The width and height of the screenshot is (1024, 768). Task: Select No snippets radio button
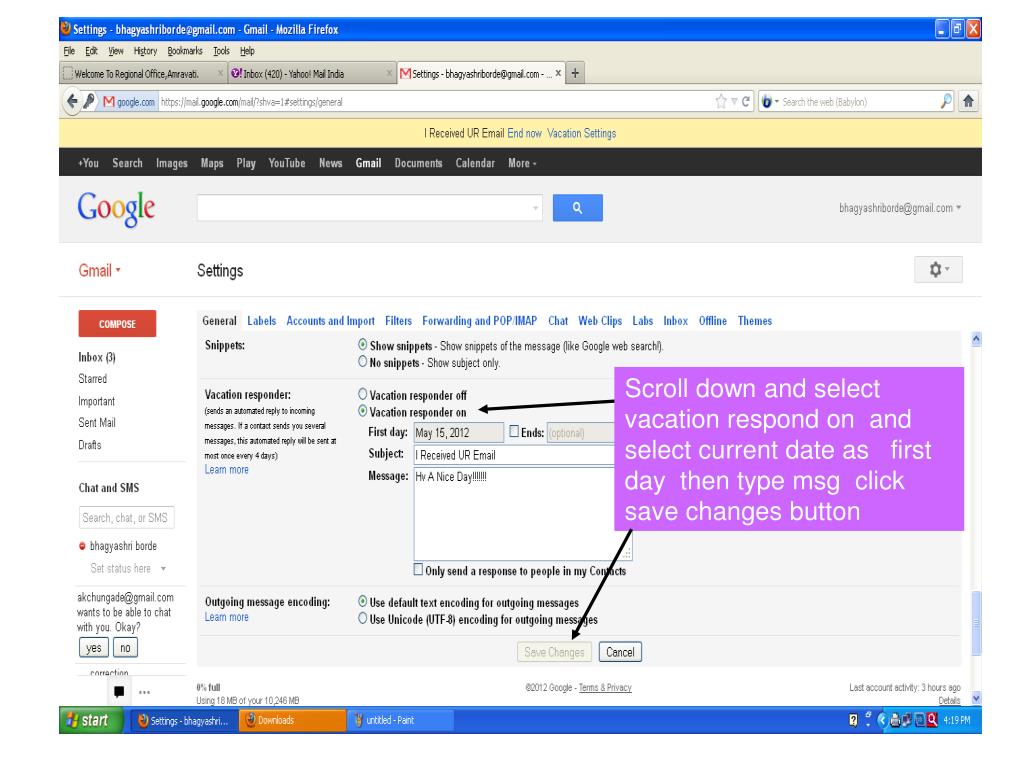[x=362, y=361]
